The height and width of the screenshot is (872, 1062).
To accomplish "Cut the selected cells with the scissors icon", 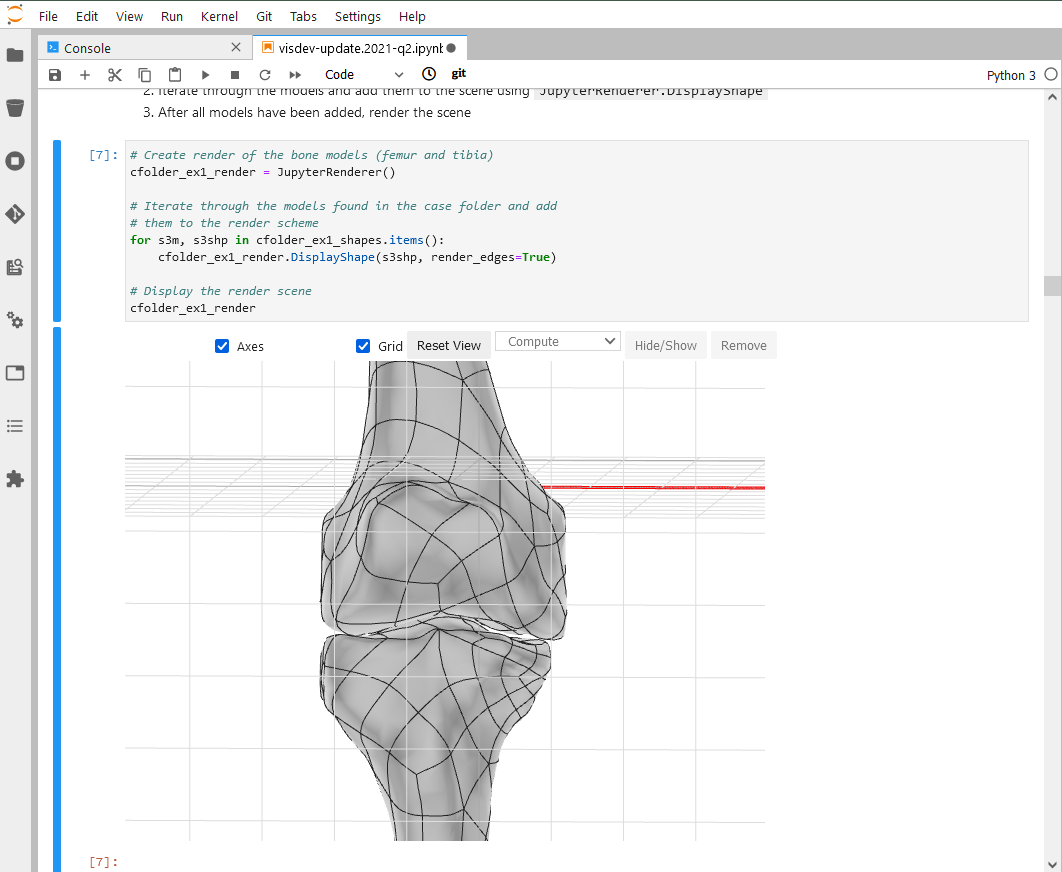I will [114, 74].
